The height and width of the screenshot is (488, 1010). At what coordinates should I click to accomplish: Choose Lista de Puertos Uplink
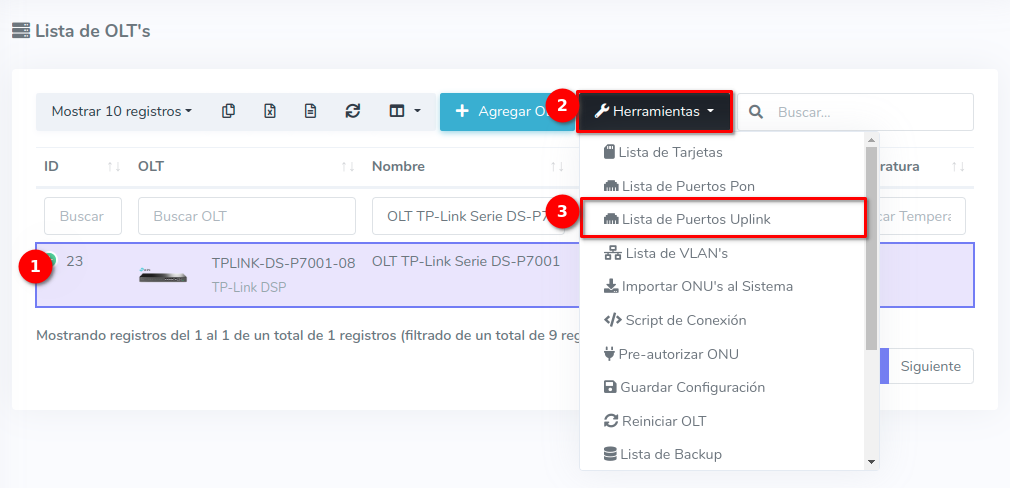tap(695, 219)
